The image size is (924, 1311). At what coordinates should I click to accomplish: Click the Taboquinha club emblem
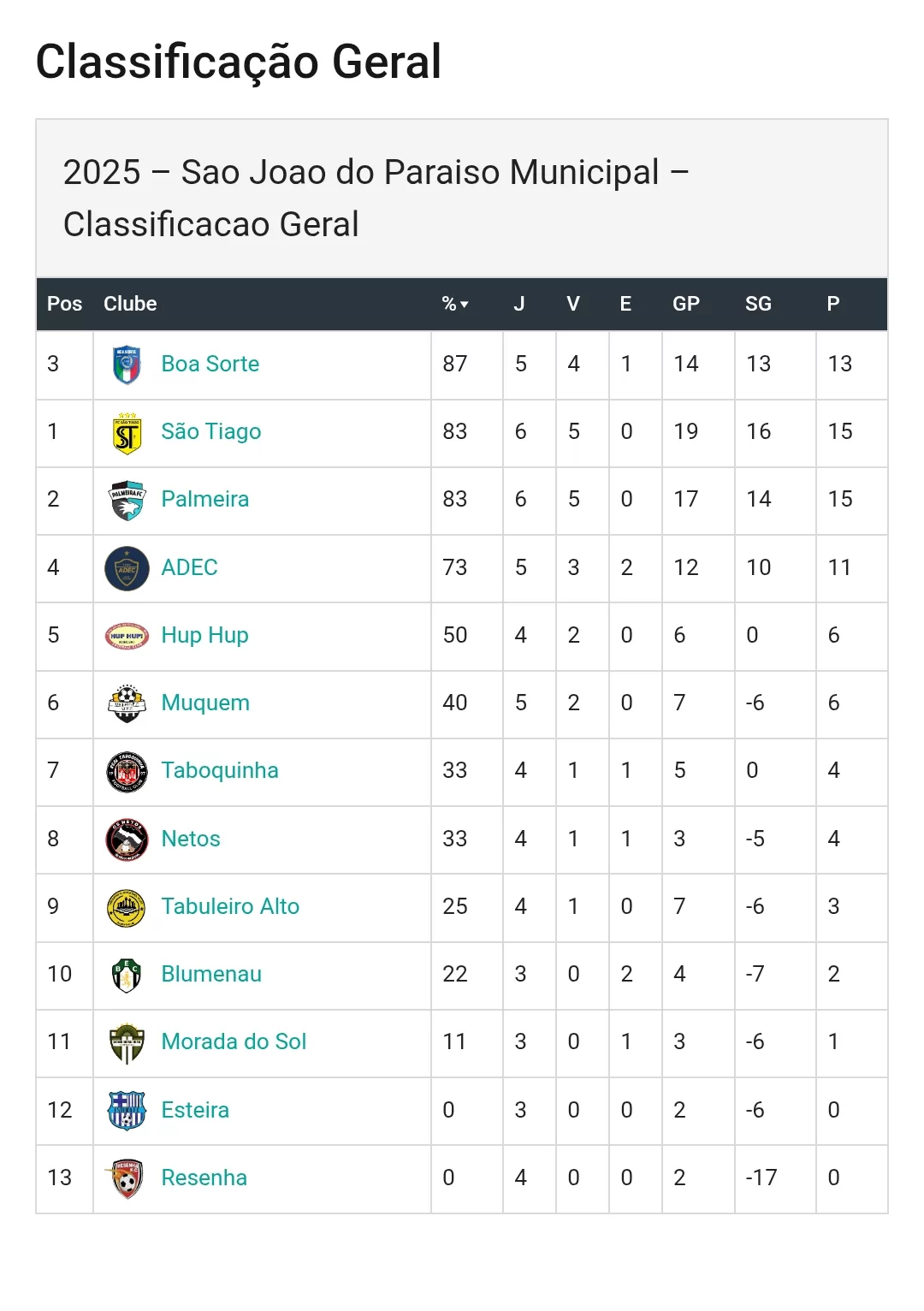127,771
